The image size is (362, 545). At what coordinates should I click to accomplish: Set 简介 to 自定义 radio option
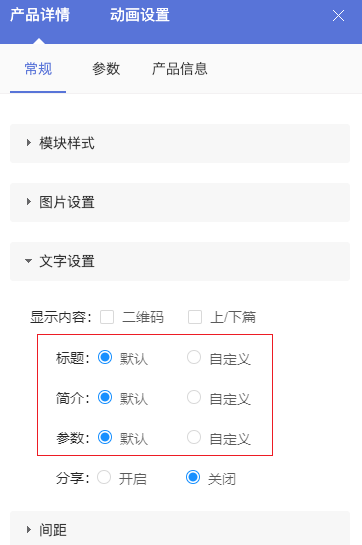pyautogui.click(x=194, y=397)
